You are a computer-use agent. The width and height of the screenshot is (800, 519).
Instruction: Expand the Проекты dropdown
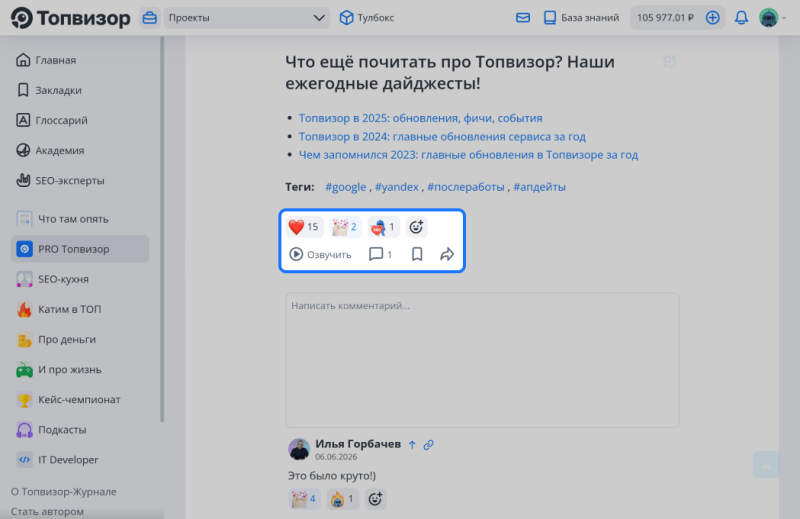click(246, 18)
